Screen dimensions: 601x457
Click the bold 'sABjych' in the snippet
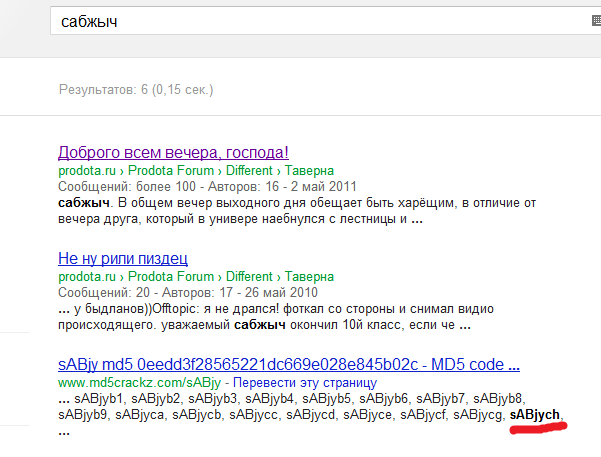[535, 414]
